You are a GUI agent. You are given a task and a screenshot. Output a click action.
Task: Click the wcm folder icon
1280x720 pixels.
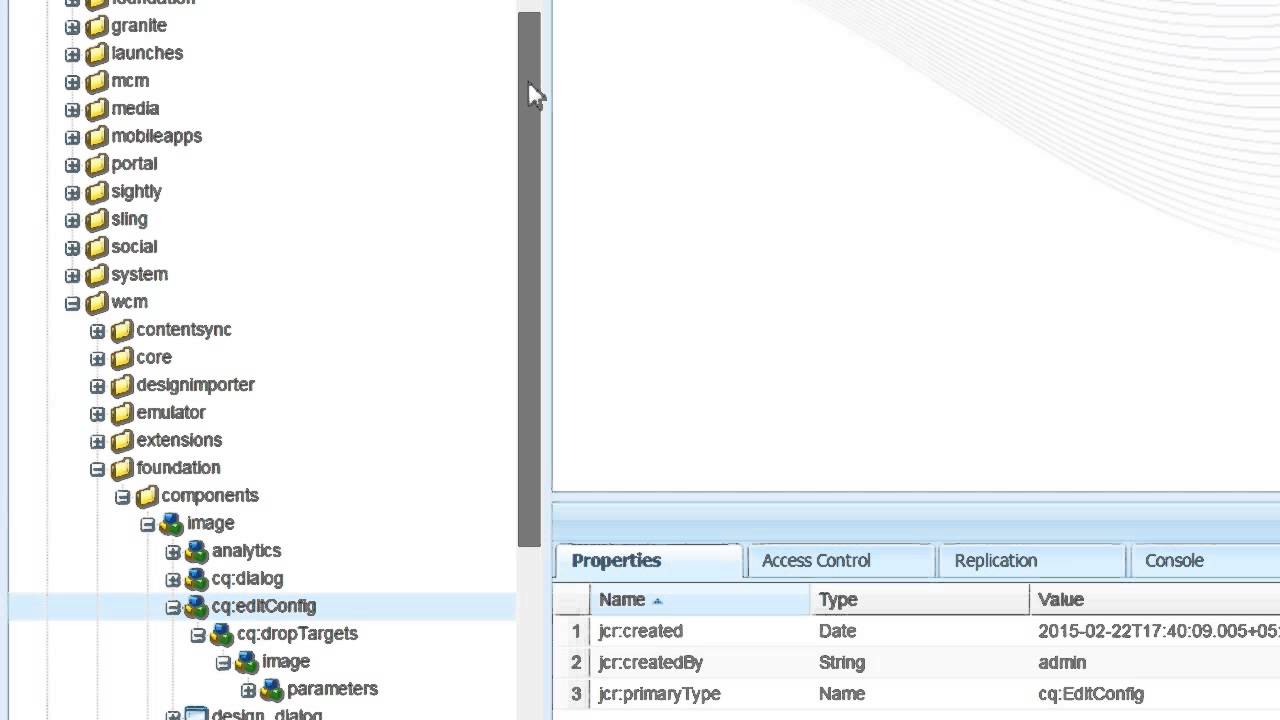[97, 302]
